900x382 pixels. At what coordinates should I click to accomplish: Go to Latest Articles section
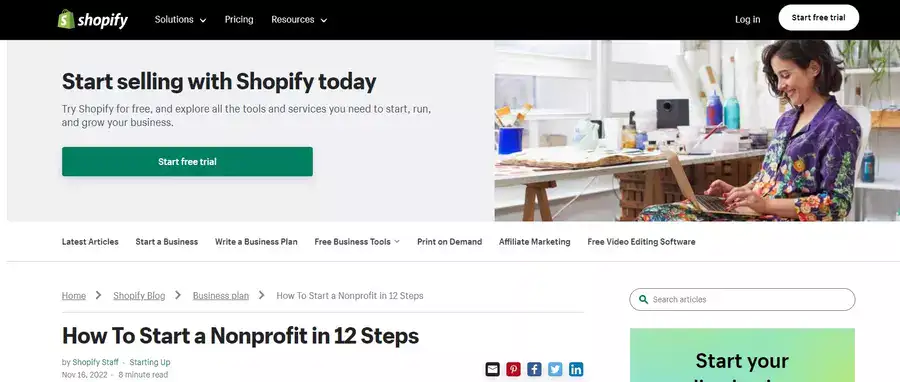(90, 242)
